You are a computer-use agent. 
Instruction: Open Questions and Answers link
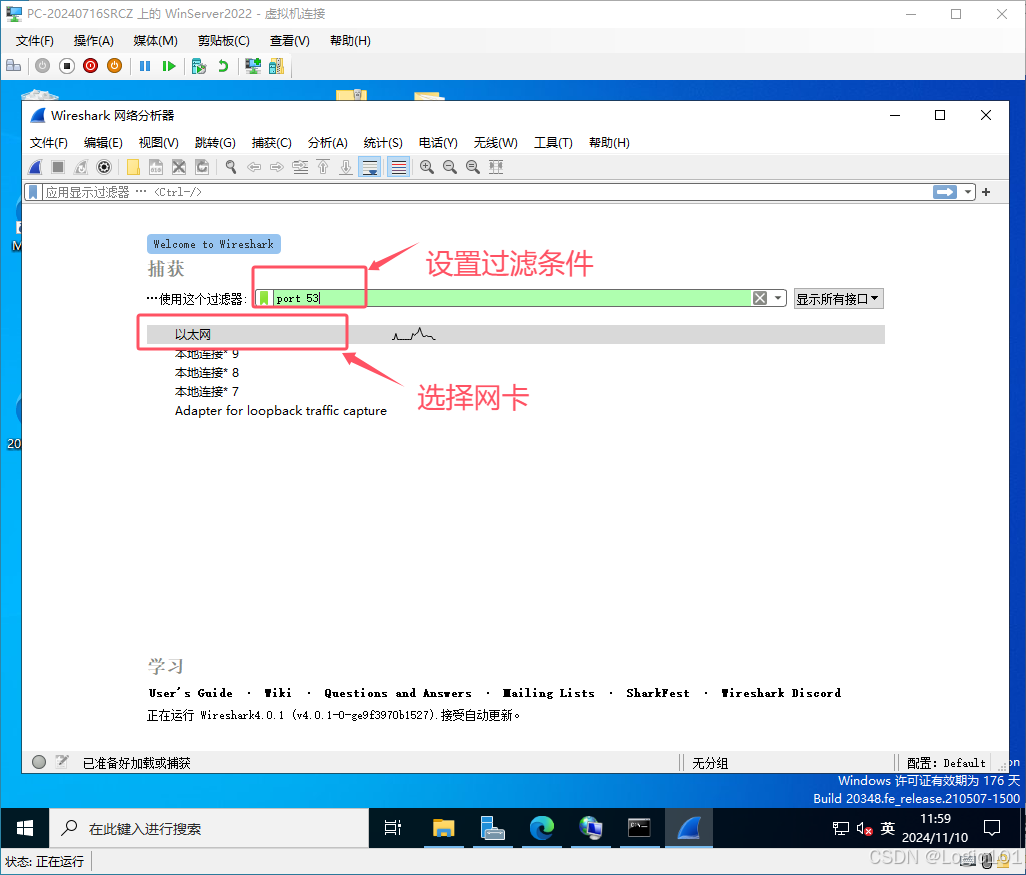tap(398, 692)
